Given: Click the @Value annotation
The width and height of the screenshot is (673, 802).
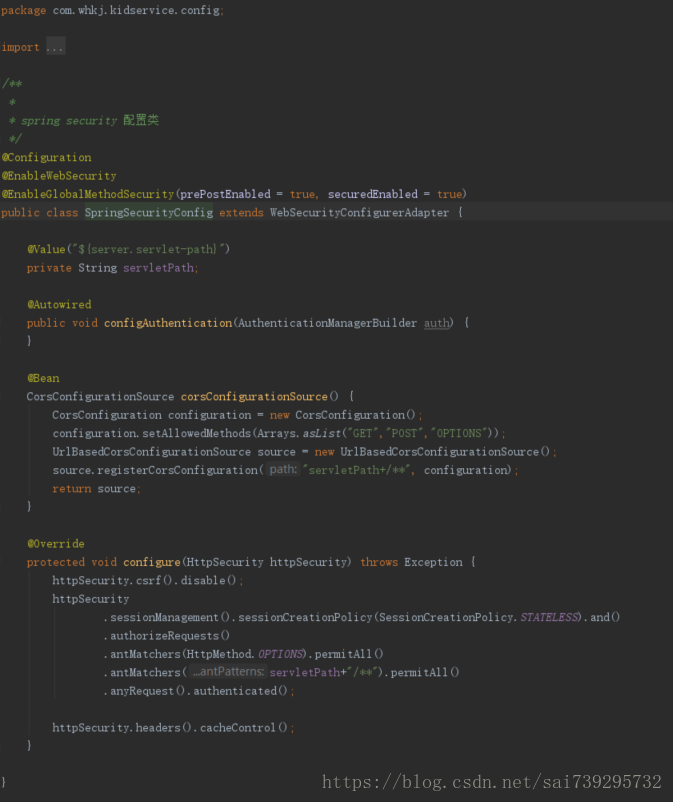Looking at the screenshot, I should point(47,249).
